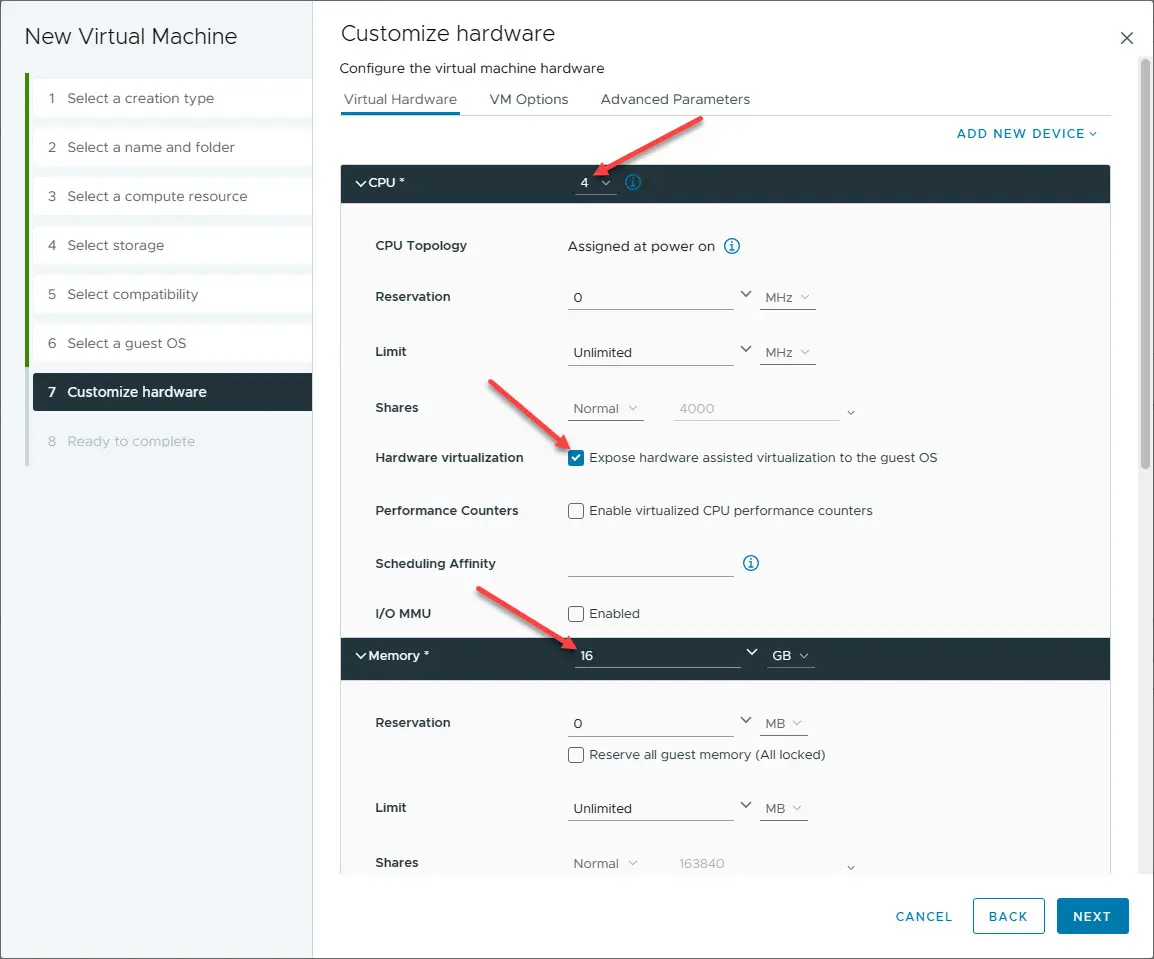The height and width of the screenshot is (959, 1154).
Task: Uncheck Expose hardware assisted virtualization checkbox
Action: (x=576, y=458)
